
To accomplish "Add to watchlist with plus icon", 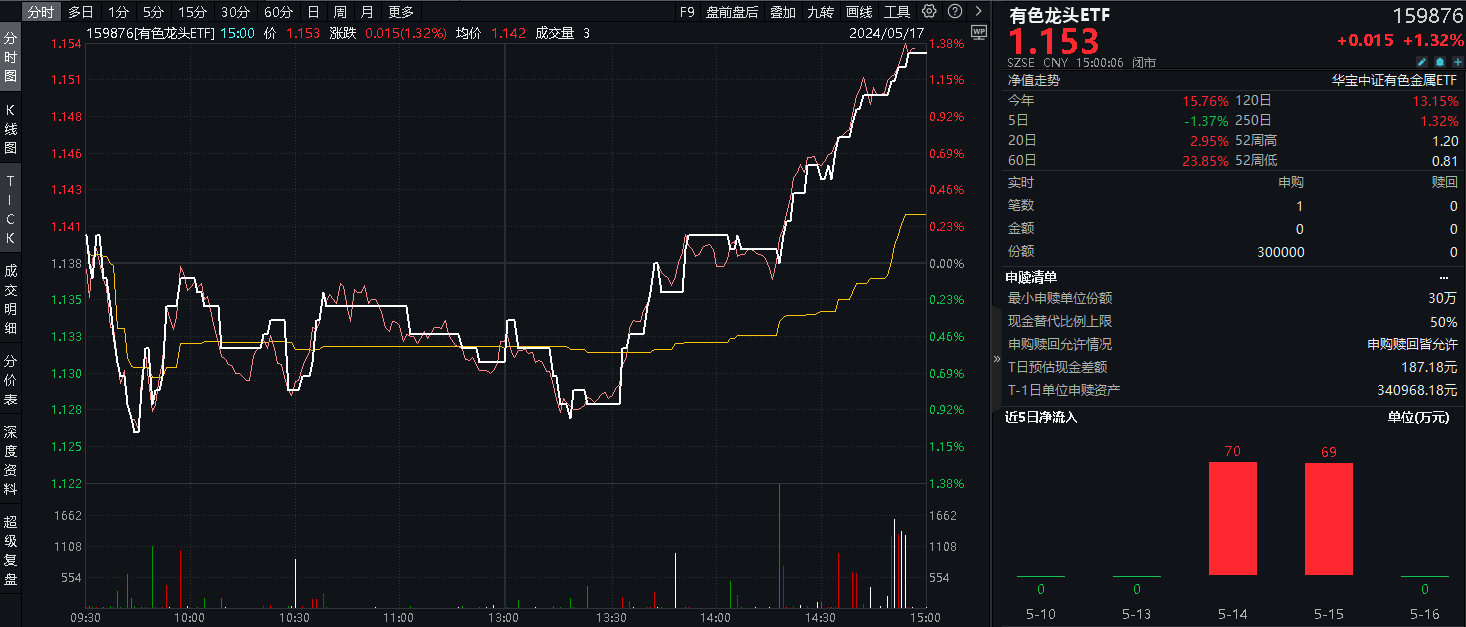I will point(1457,62).
